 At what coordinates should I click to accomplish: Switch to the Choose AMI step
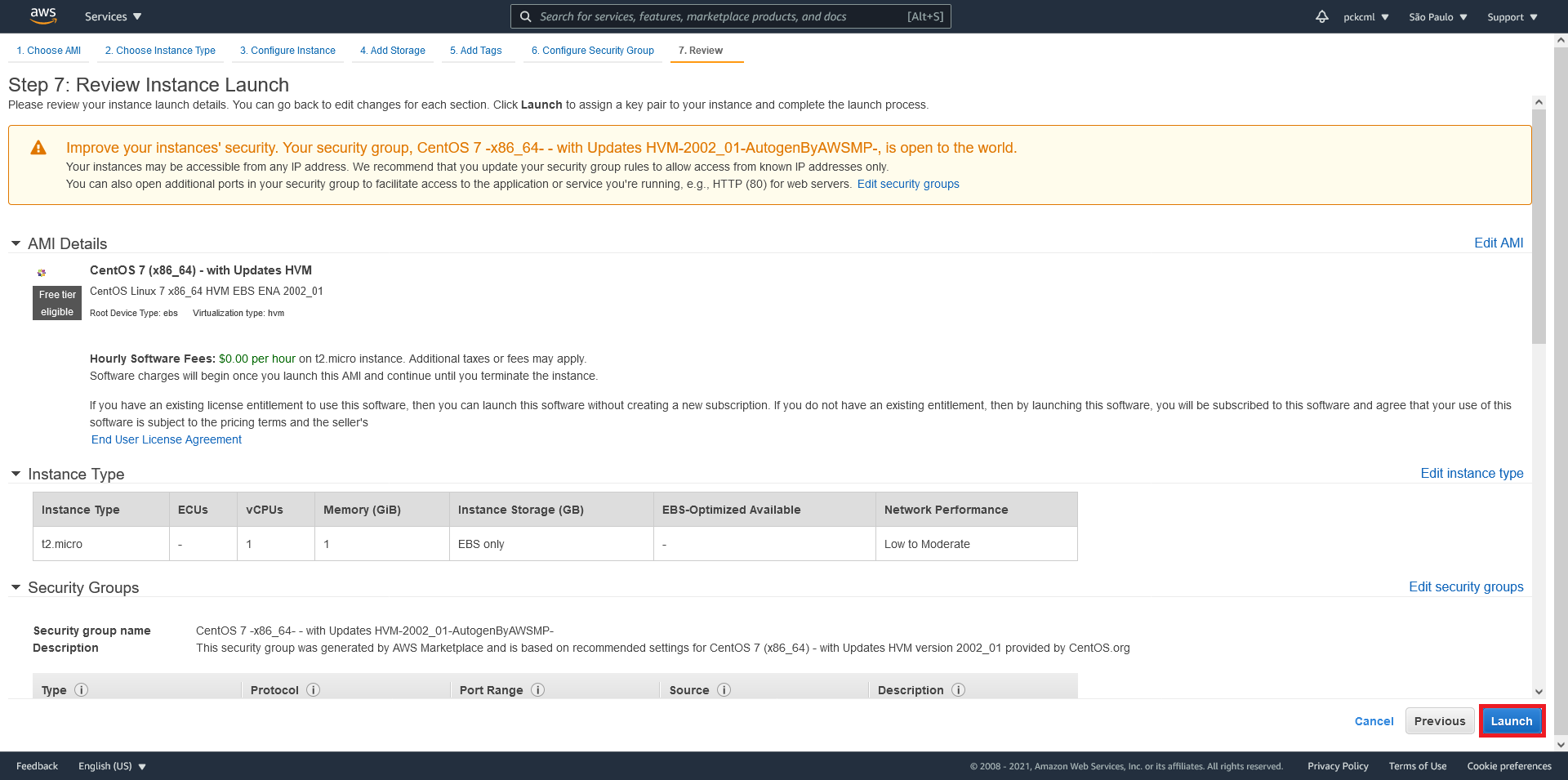tap(48, 50)
